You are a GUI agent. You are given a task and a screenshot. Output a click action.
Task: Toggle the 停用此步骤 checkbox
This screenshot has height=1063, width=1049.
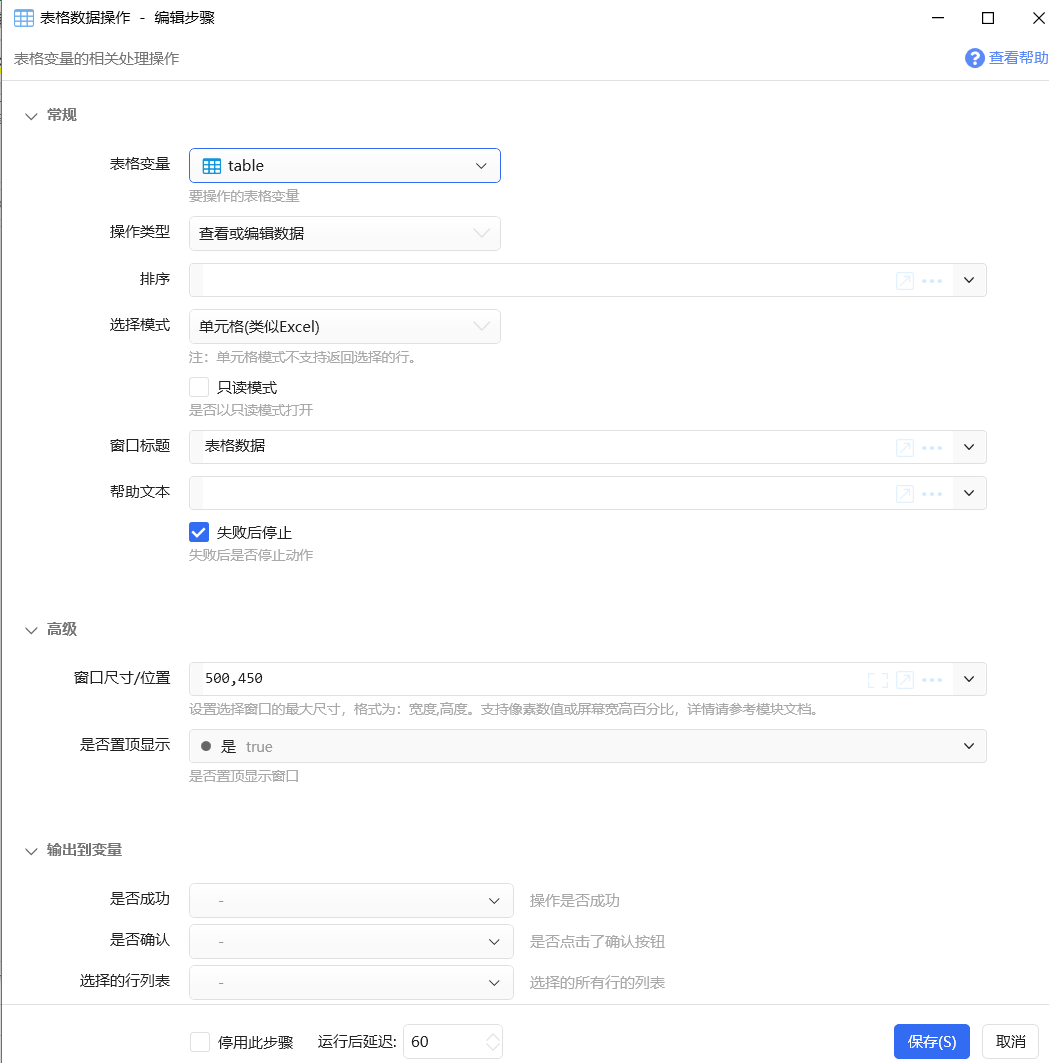(x=200, y=1042)
